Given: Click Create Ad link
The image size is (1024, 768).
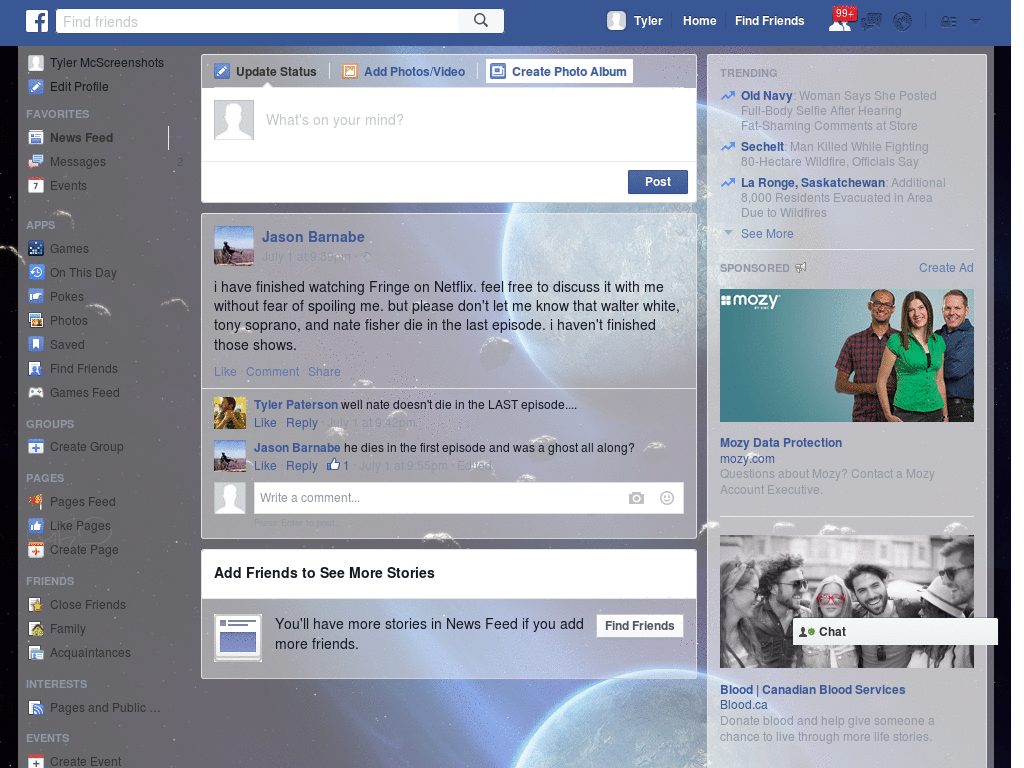Looking at the screenshot, I should (946, 268).
